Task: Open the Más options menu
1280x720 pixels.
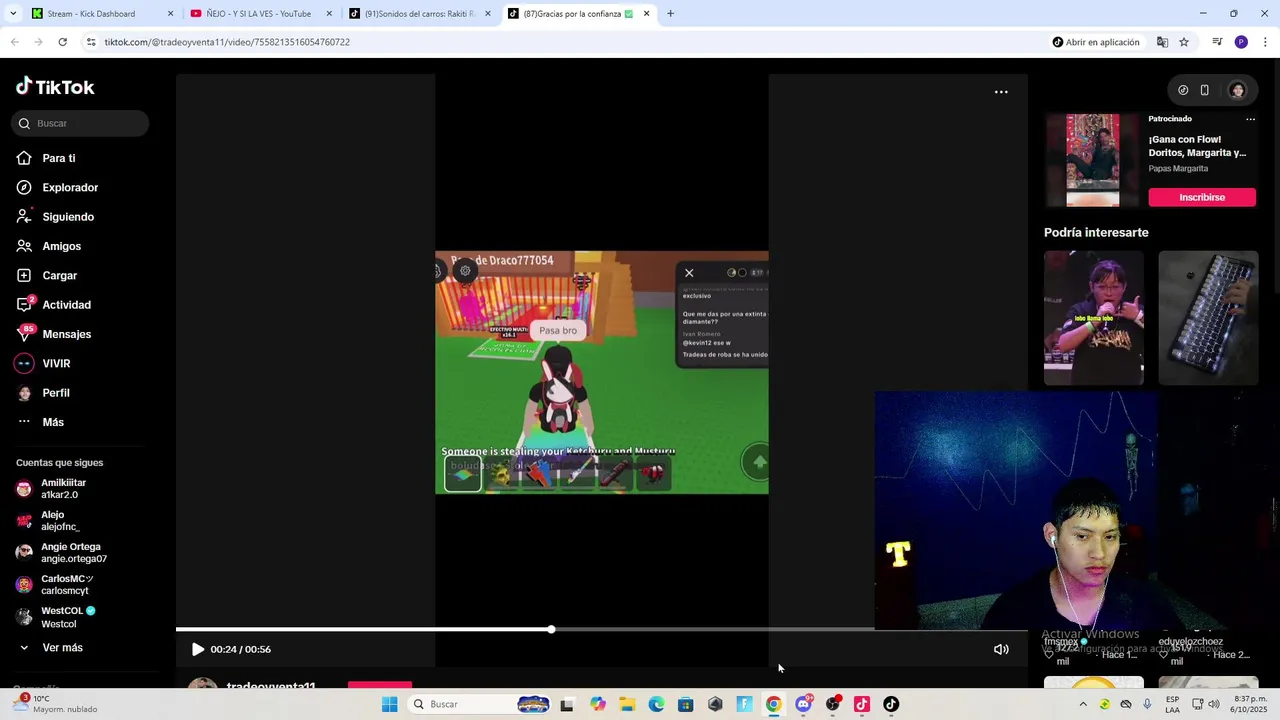Action: tap(41, 422)
